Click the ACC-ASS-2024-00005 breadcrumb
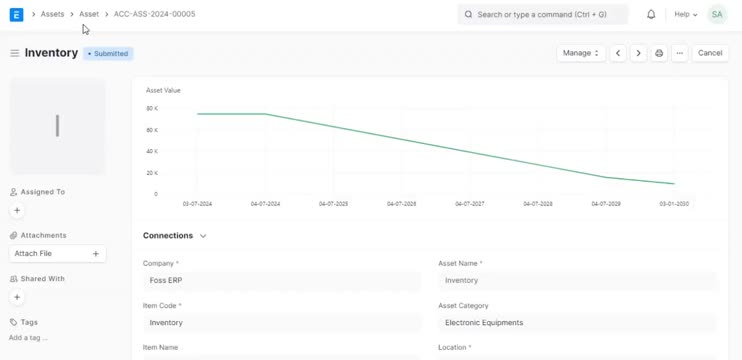The width and height of the screenshot is (742, 360). tap(154, 14)
